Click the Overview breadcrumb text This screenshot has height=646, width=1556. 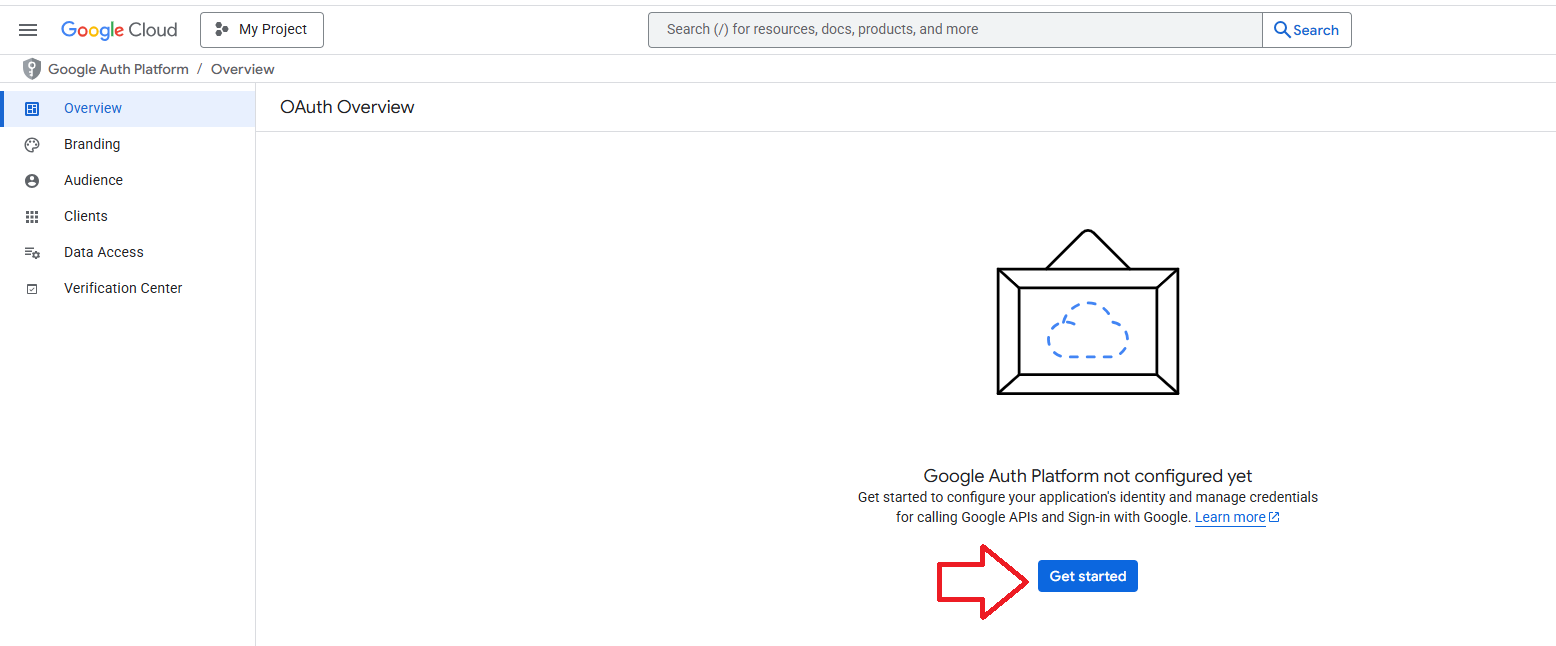coord(243,69)
